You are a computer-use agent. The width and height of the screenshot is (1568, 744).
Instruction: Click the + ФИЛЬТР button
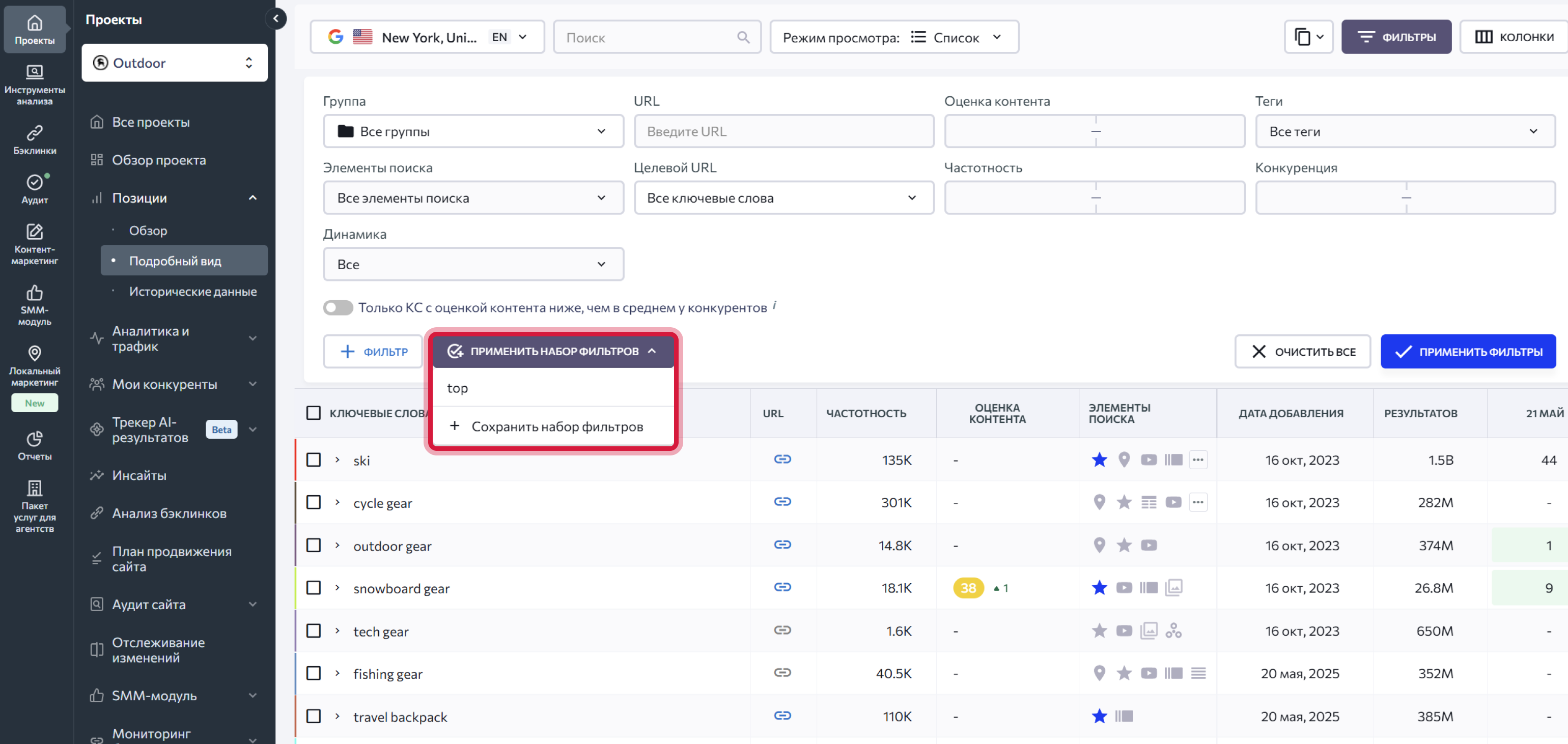(x=373, y=352)
